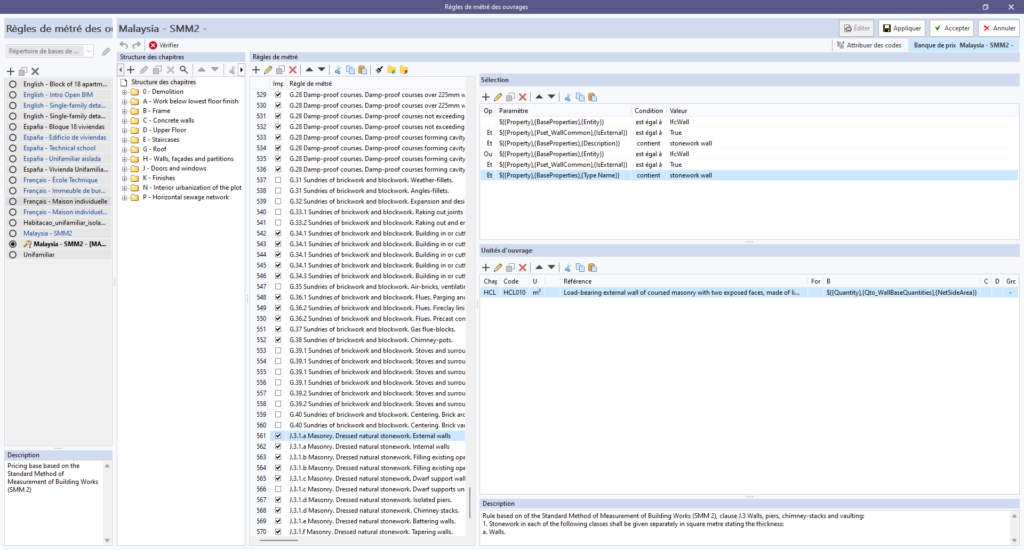Move condition up in Sélection toolbar
The image size is (1024, 550).
[539, 97]
